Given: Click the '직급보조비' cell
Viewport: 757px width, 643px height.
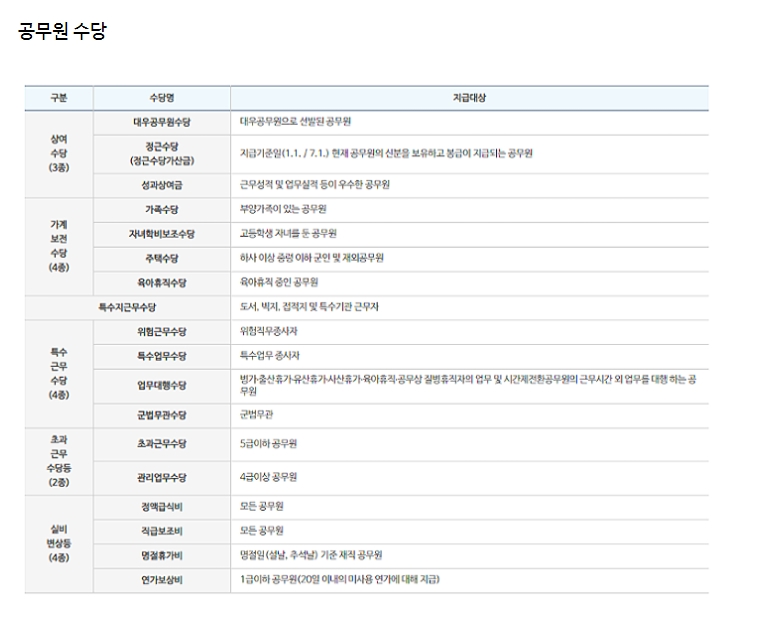Looking at the screenshot, I should pos(162,531).
